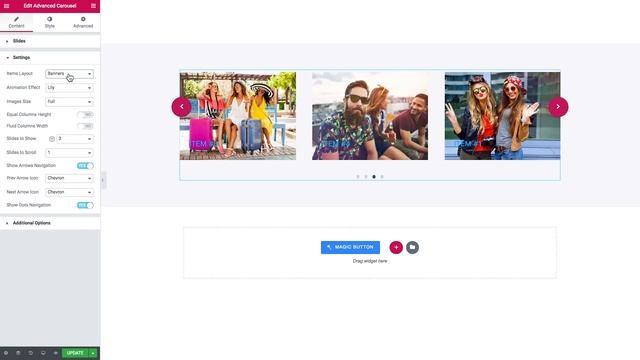Collapse the editor panel handle
The height and width of the screenshot is (360, 640).
103,180
